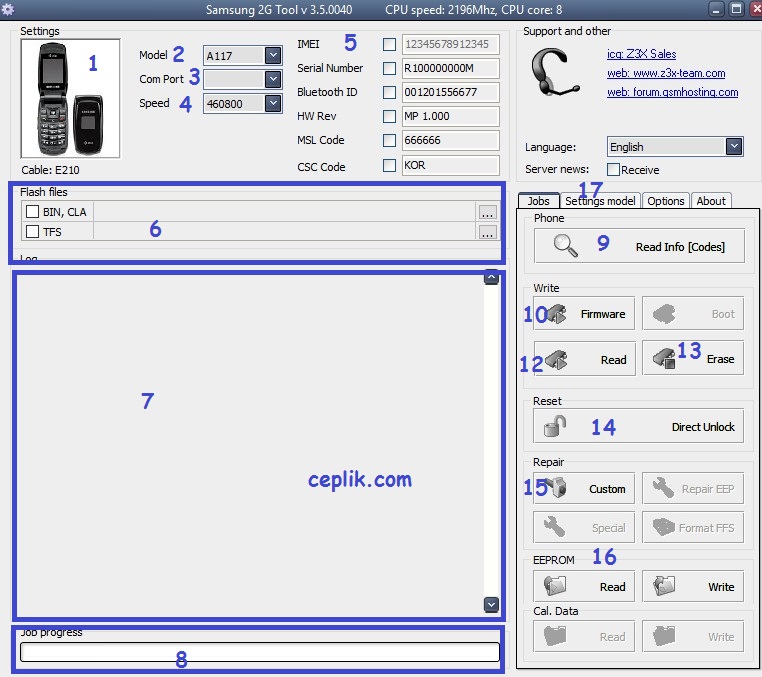This screenshot has height=677, width=762.
Task: Open the Model dropdown showing A117
Action: (x=242, y=55)
